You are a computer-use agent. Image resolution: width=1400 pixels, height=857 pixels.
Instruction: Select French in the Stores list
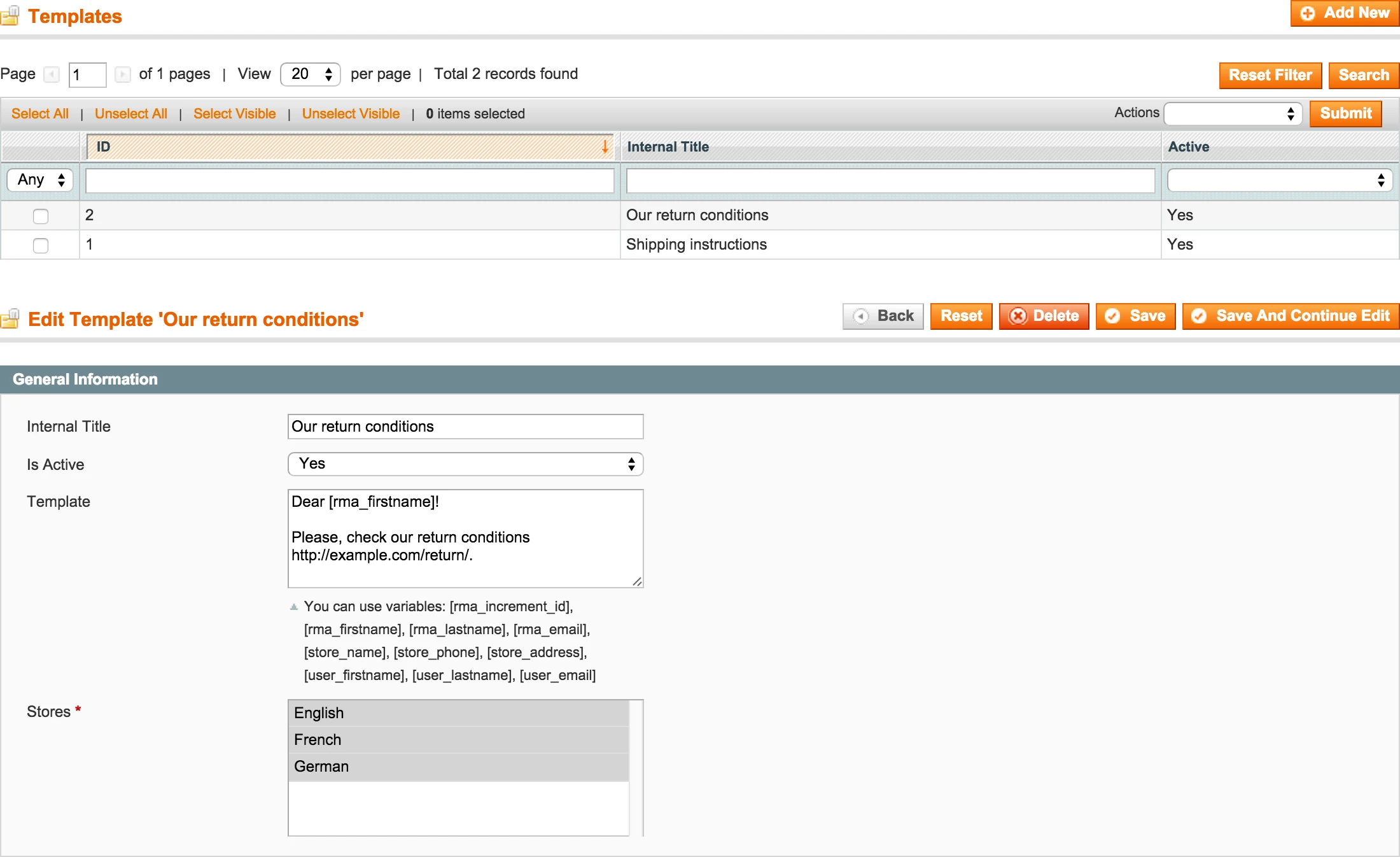click(x=318, y=739)
